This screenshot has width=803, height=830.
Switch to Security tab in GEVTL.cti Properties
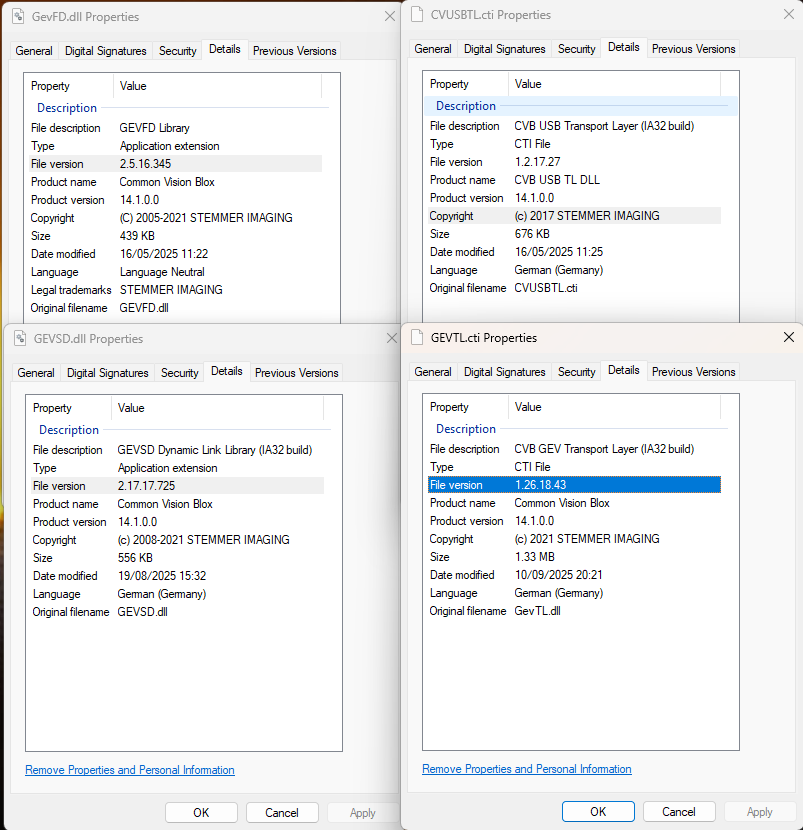576,372
